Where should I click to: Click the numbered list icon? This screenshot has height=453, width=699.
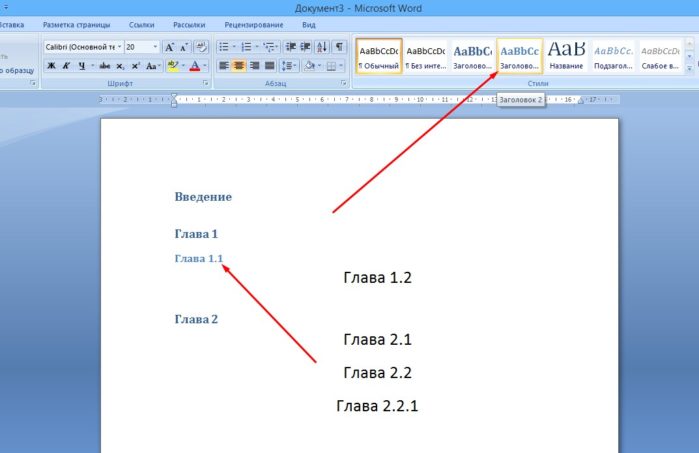[246, 47]
